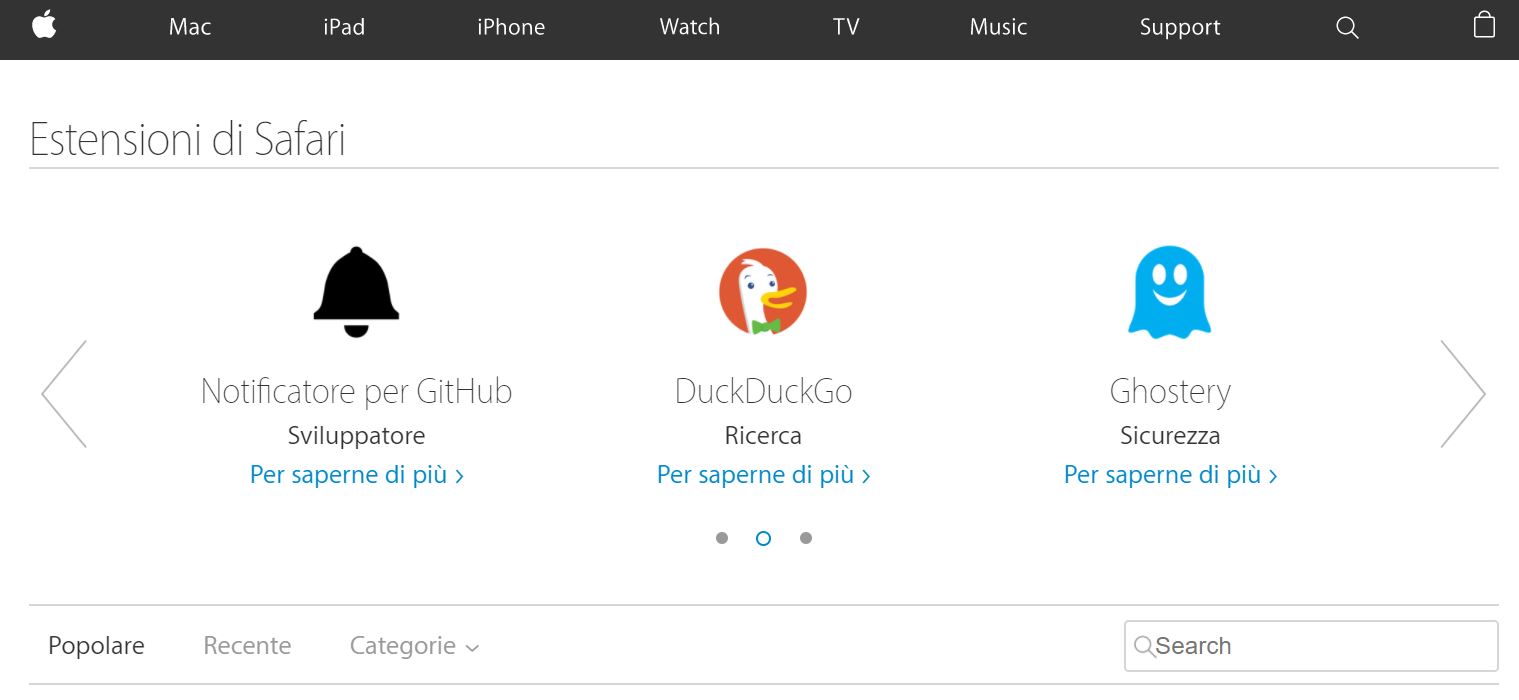Viewport: 1519px width, 700px height.
Task: Open the shopping bag icon
Action: pyautogui.click(x=1484, y=26)
